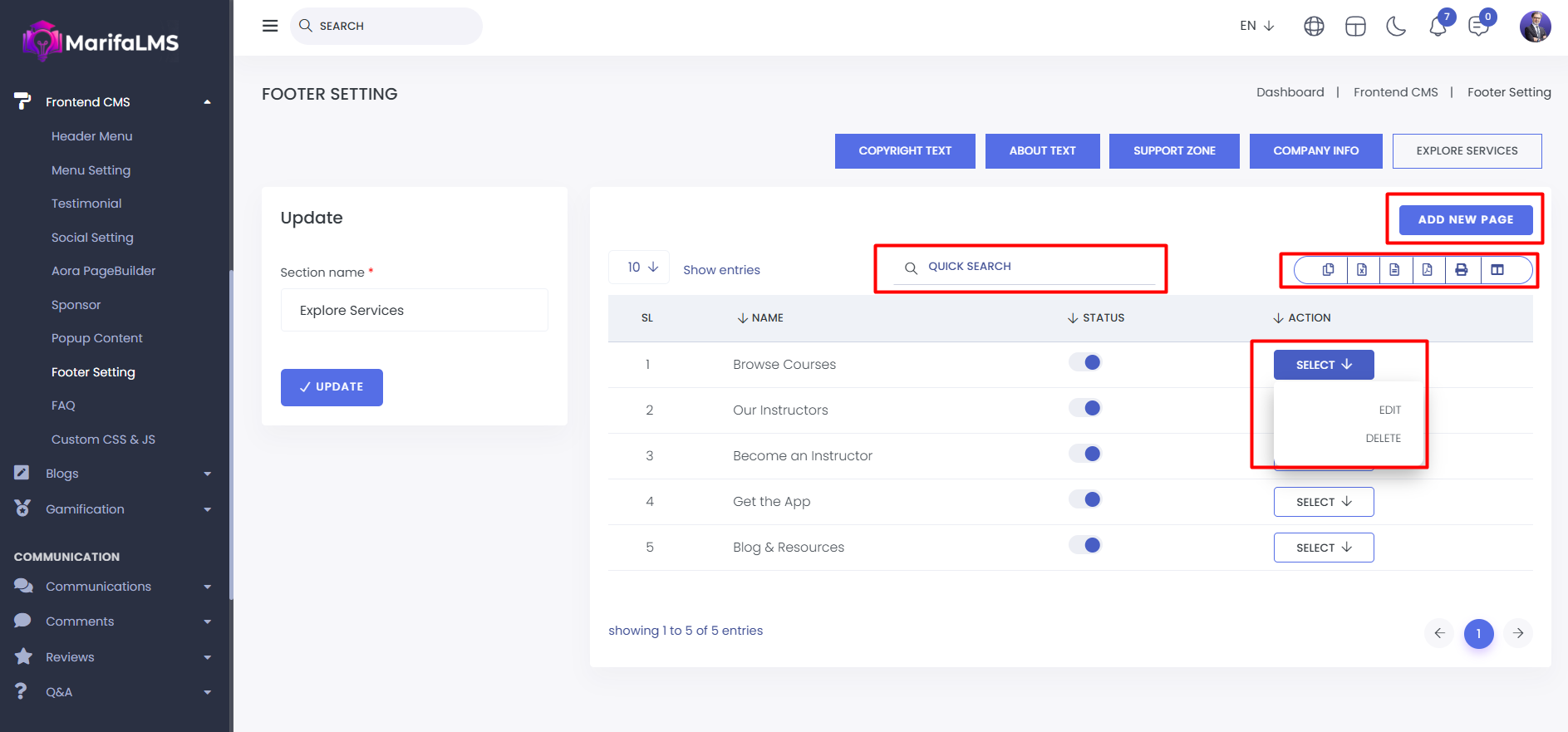Switch to dark mode with moon icon
1568x732 pixels.
click(1396, 27)
